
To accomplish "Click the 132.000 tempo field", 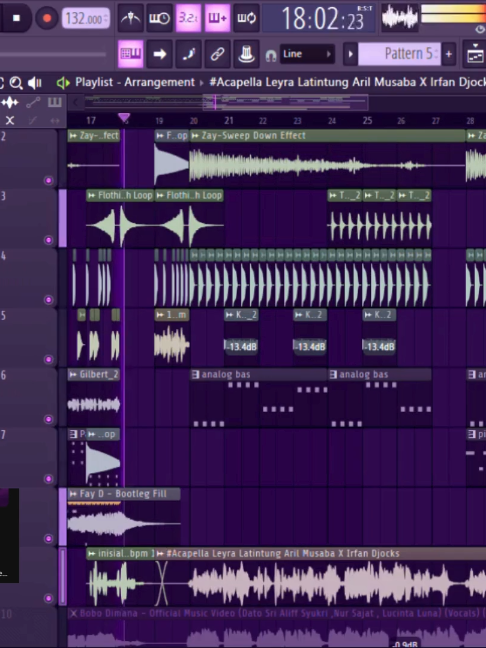I will click(x=86, y=19).
